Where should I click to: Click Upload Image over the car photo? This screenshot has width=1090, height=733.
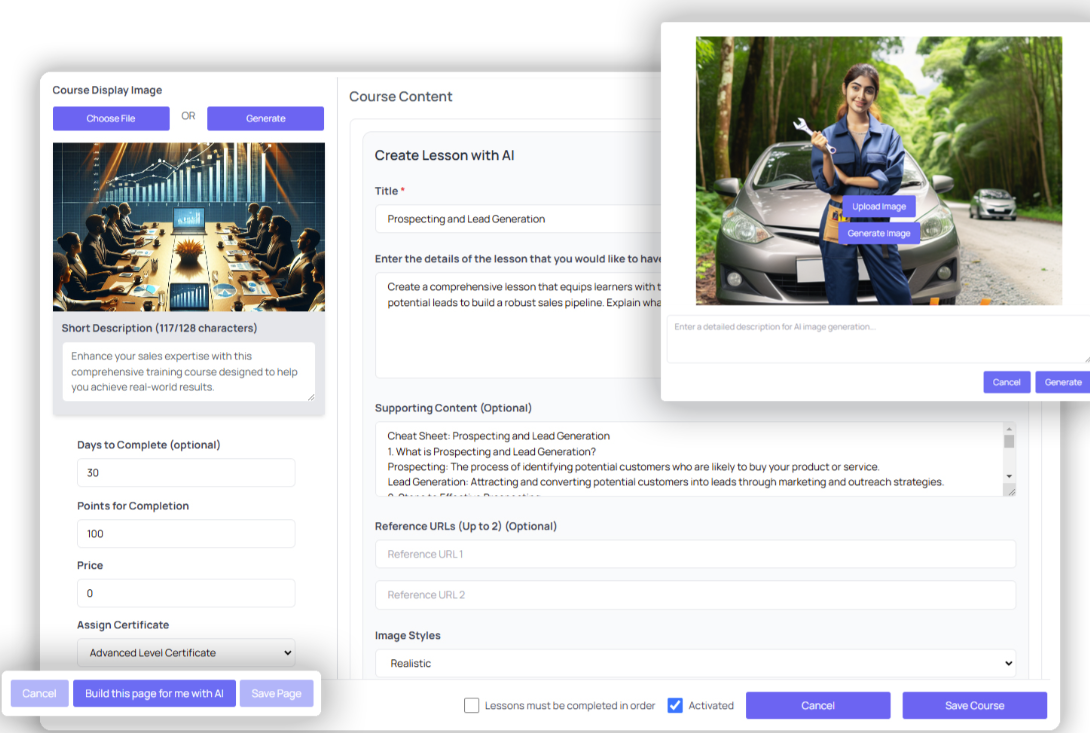coord(878,206)
